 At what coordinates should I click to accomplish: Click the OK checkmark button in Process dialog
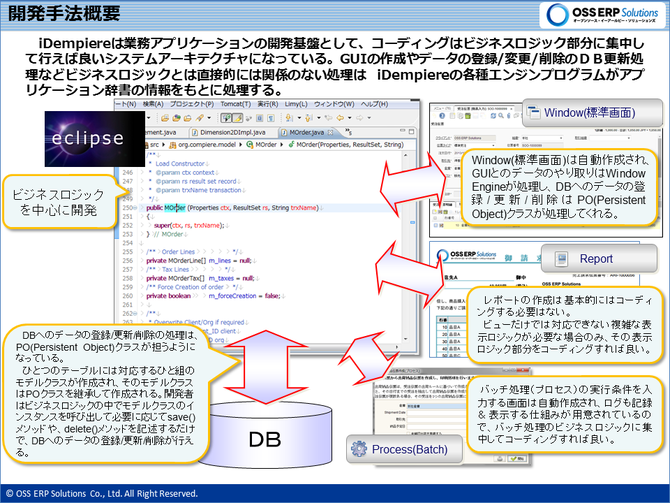517,459
